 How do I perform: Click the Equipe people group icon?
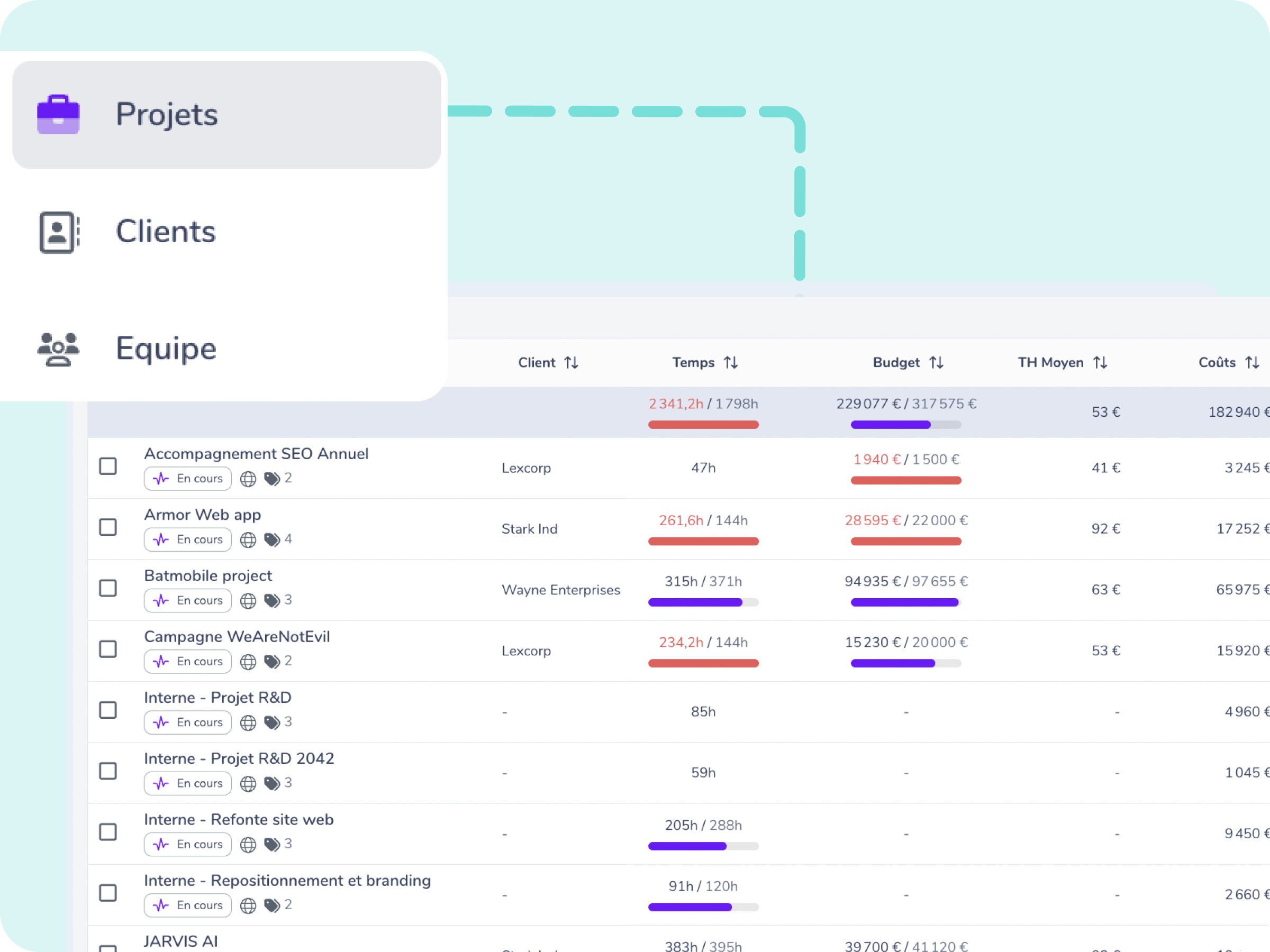58,349
